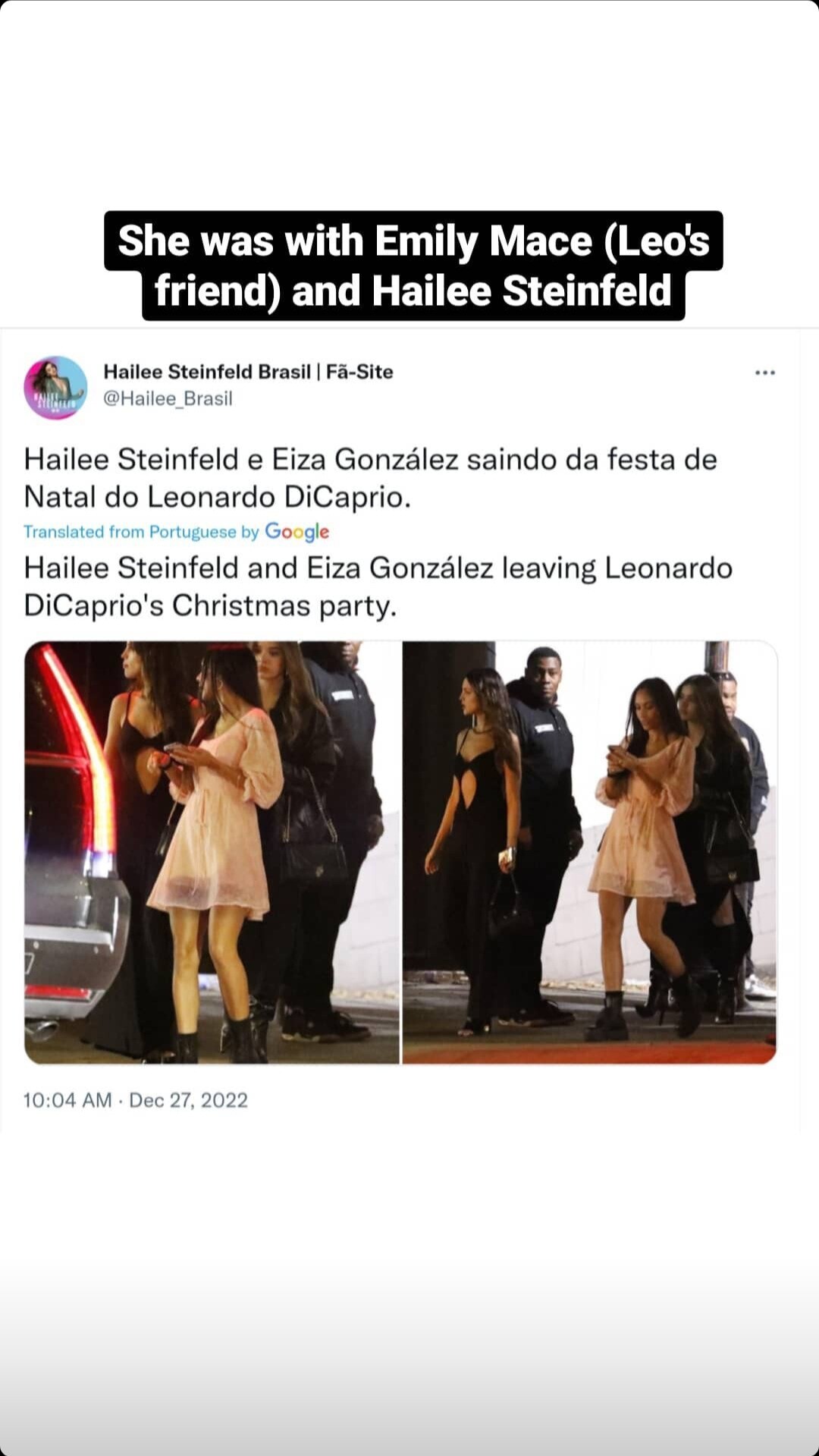Tap the "She was with Emily Mace" caption line
Screen dimensions: 819x1456
click(x=413, y=241)
